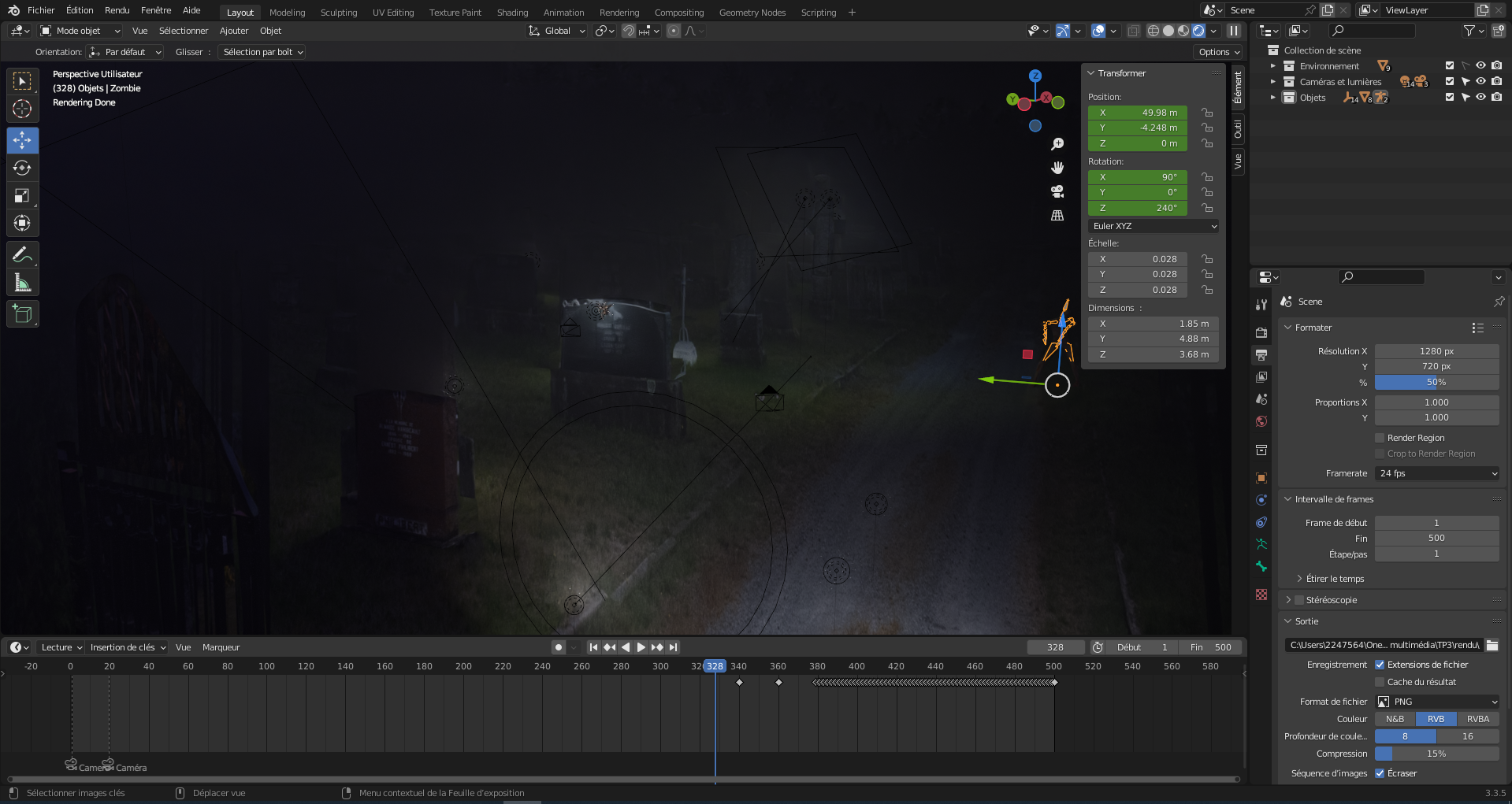
Task: Disable the Extensions de fichier checkbox
Action: click(1380, 665)
